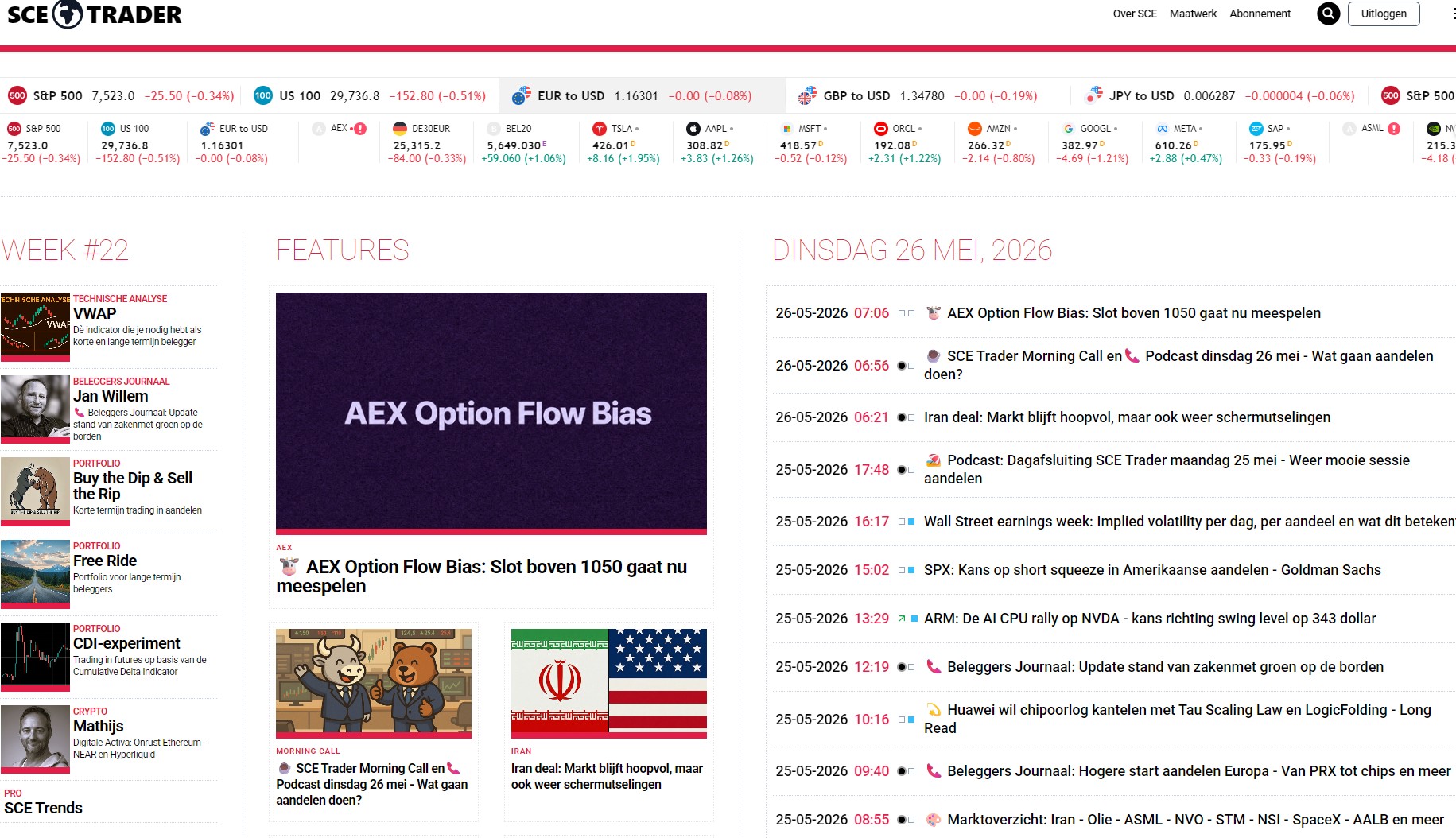Open the Maatwerk menu item
1456x838 pixels.
tap(1193, 14)
